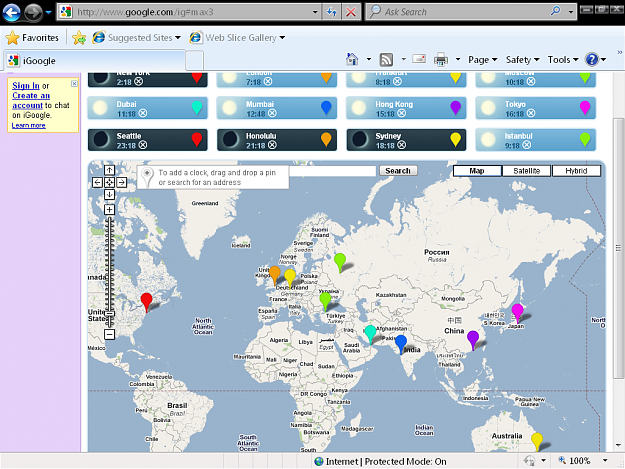
Task: Click the red Stop loading icon
Action: coord(351,12)
